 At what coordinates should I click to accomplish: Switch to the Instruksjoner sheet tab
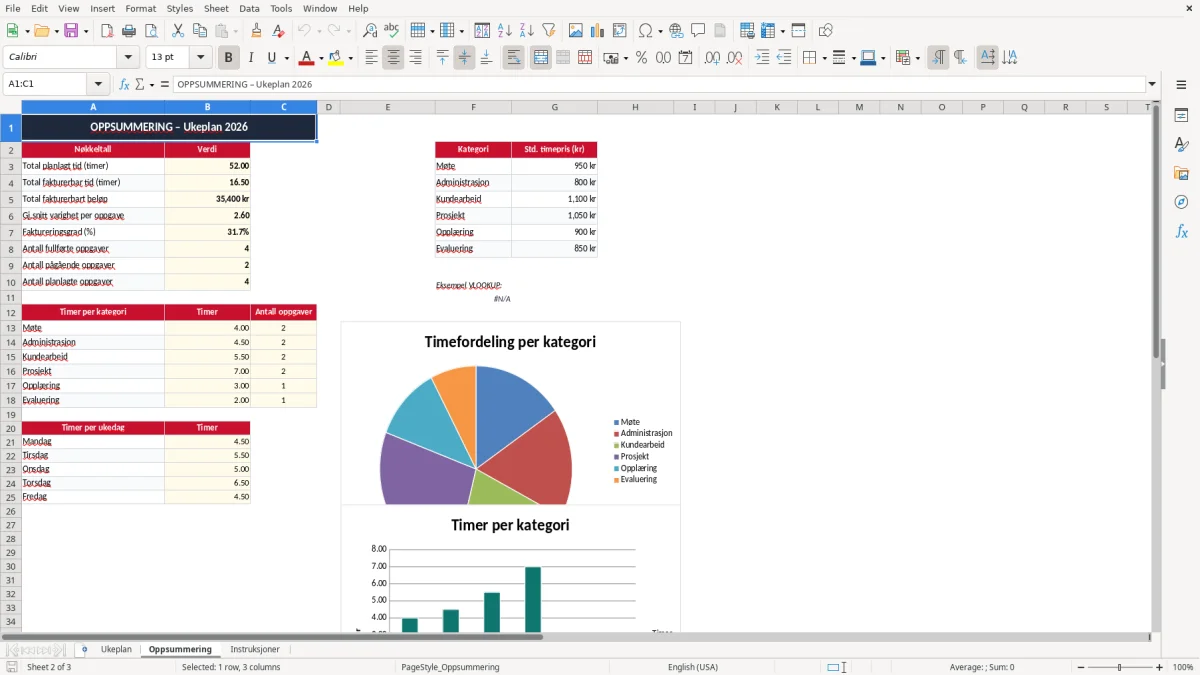[255, 649]
